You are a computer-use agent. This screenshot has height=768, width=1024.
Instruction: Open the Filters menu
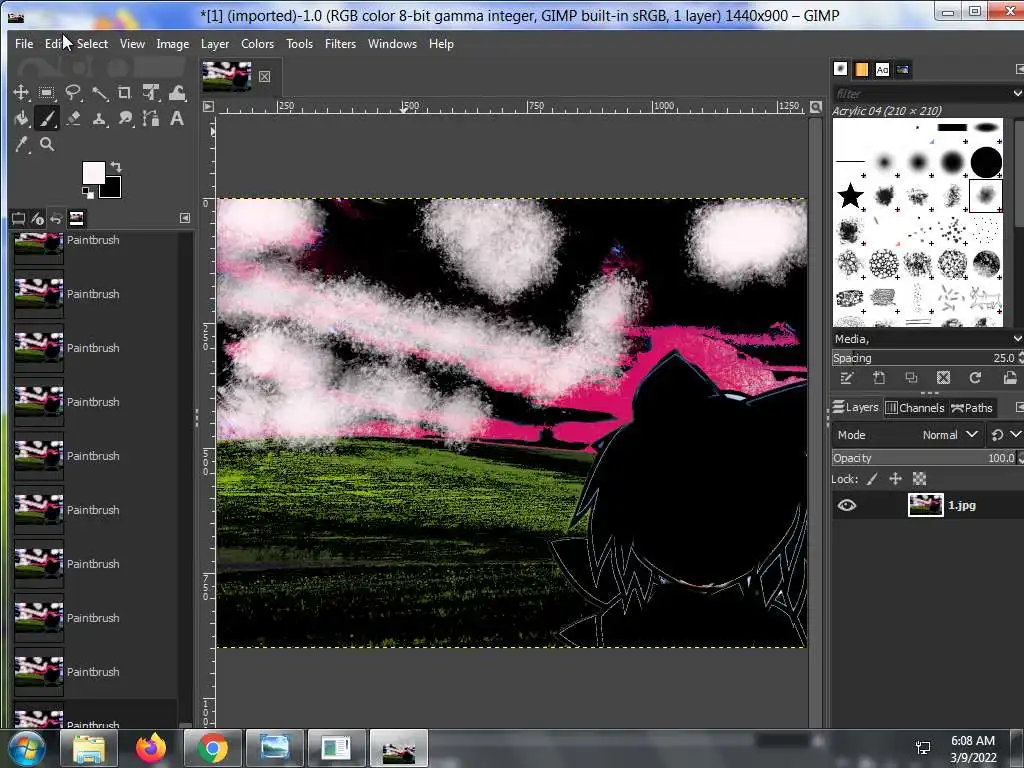(340, 44)
